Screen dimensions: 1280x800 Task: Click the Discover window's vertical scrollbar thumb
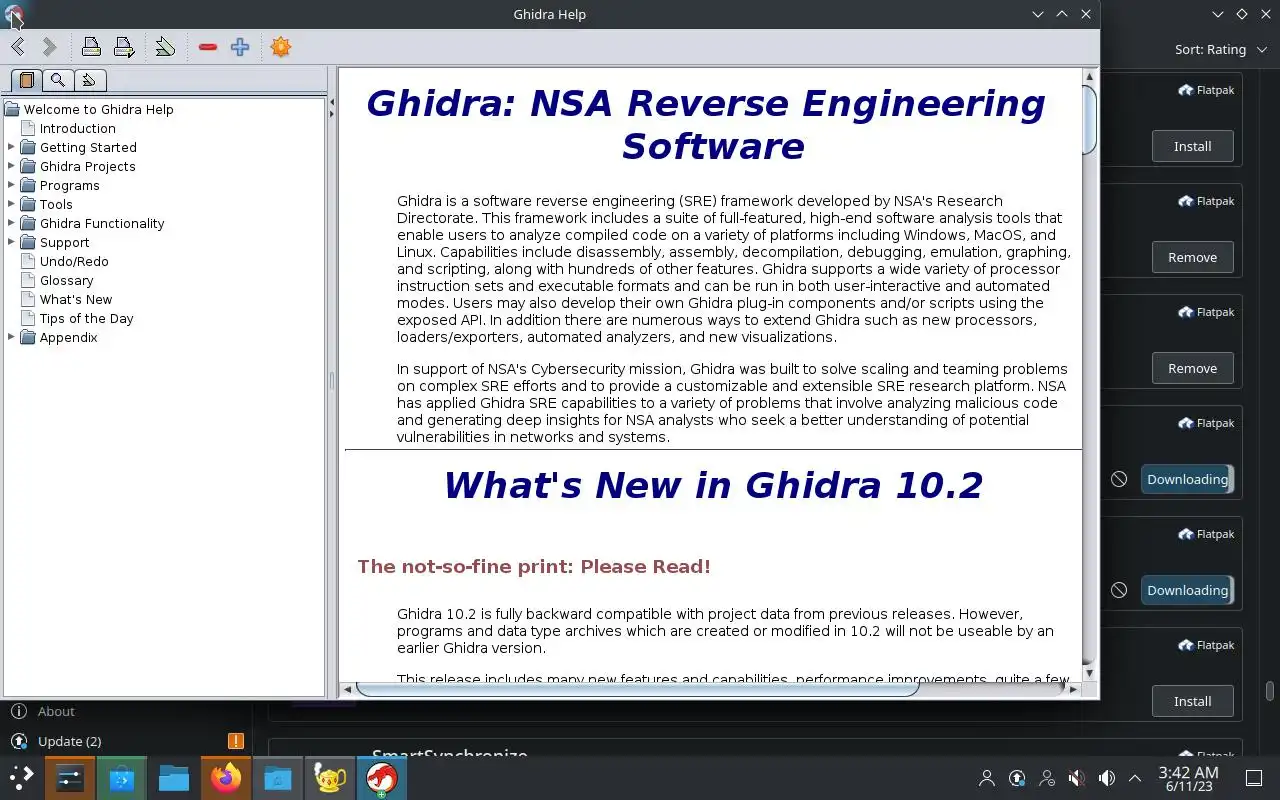click(1270, 692)
